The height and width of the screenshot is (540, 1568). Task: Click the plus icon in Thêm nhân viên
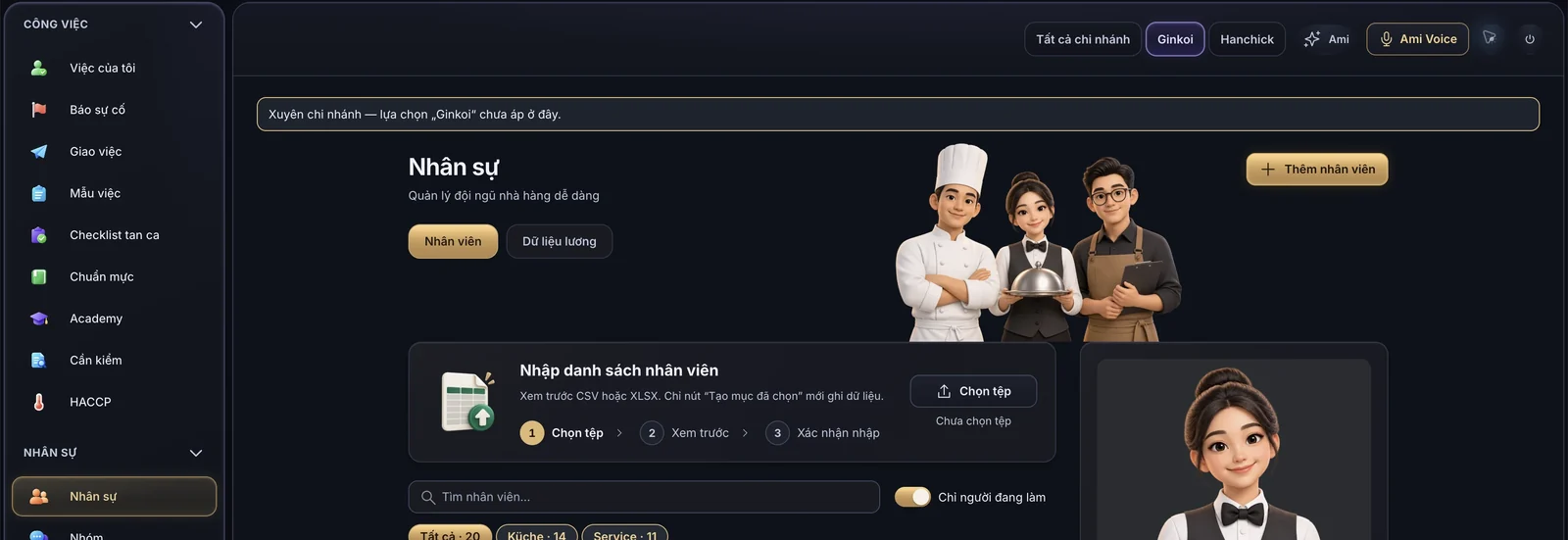[x=1268, y=170]
